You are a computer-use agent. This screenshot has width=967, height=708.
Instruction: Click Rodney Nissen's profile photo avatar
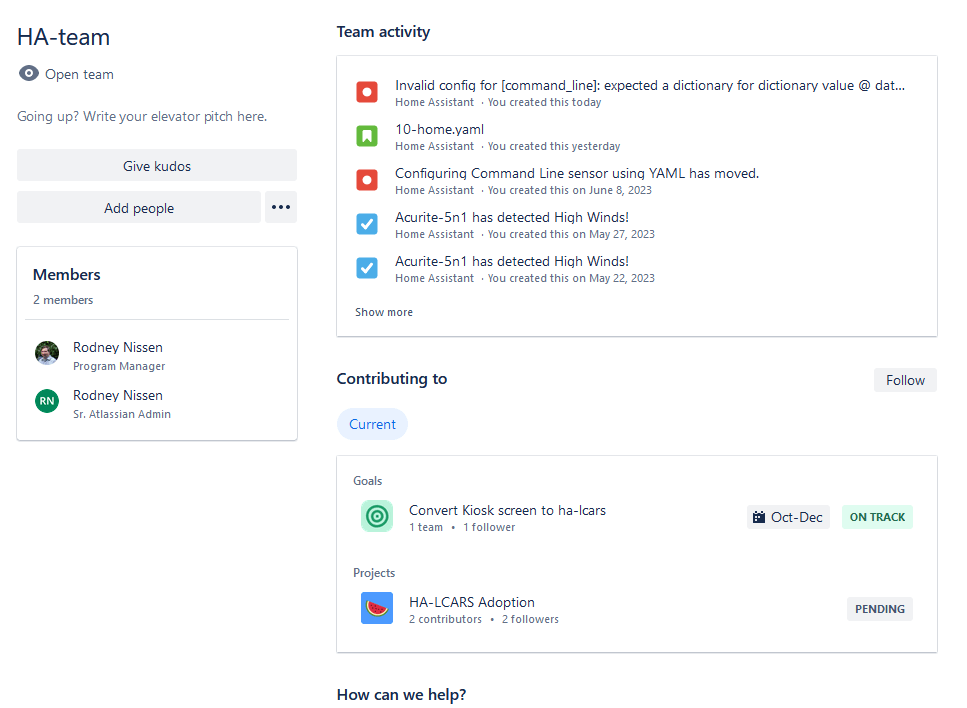click(x=47, y=353)
